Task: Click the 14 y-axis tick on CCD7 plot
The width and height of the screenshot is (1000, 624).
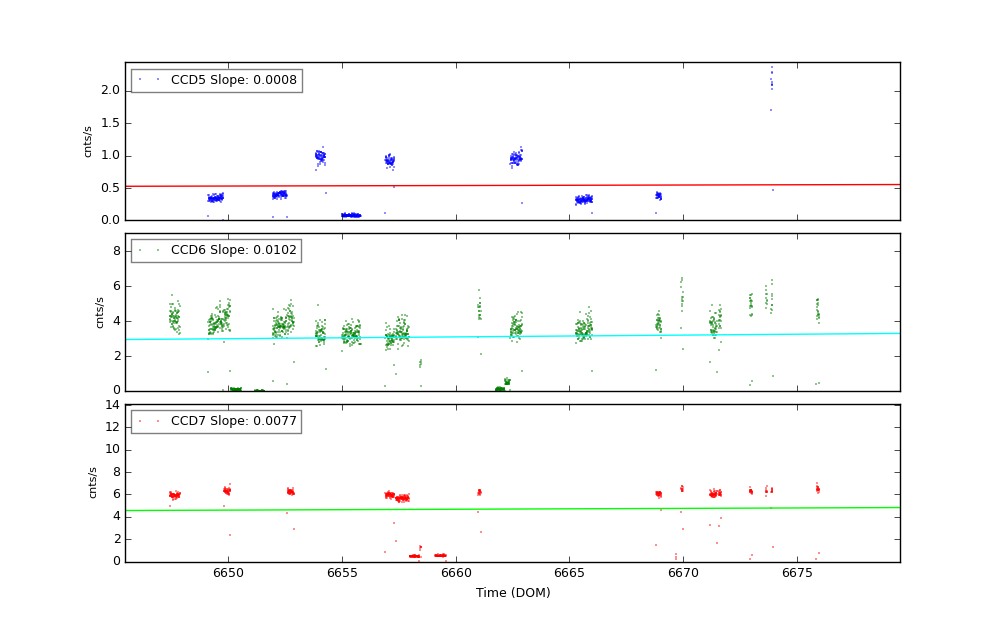Action: (112, 405)
